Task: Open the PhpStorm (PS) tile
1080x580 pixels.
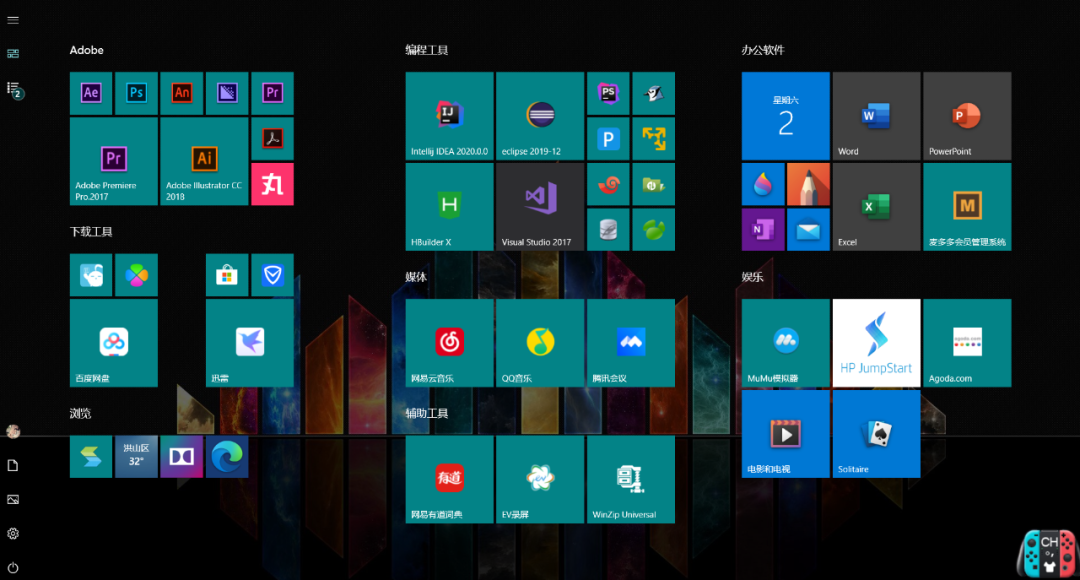Action: (609, 93)
